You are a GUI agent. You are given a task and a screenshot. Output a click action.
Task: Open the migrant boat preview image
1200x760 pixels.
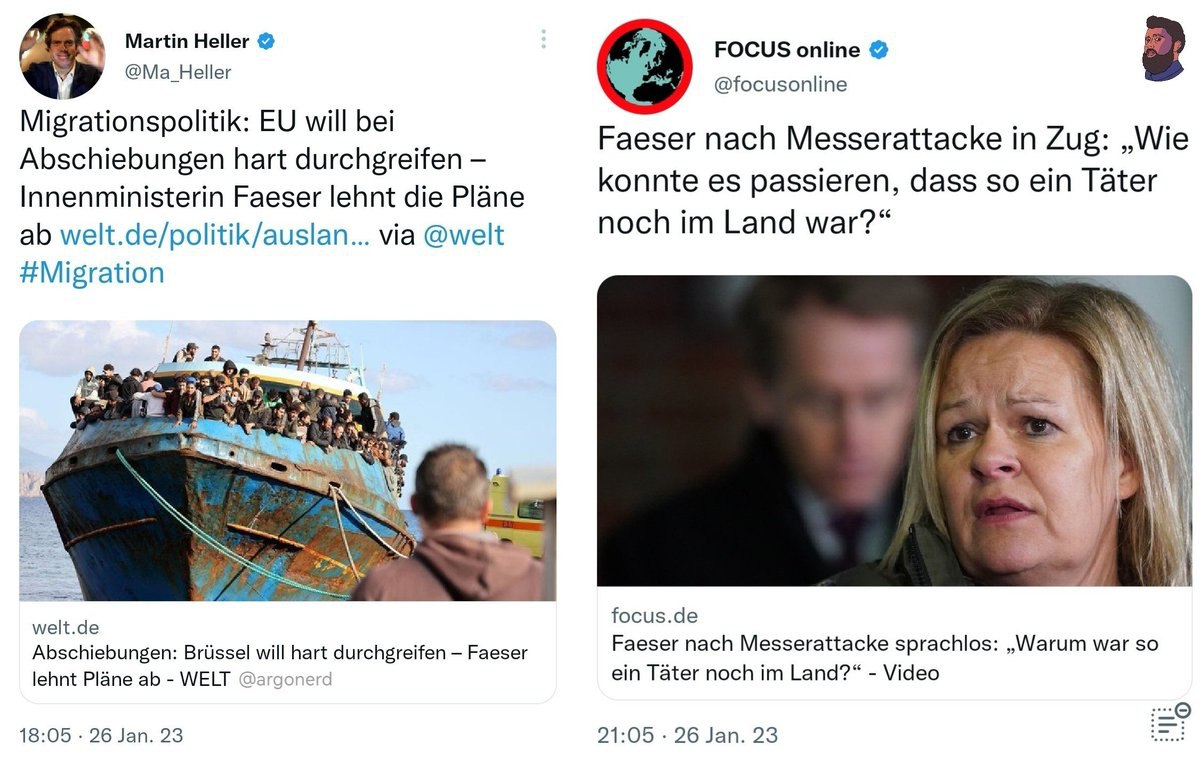tap(288, 460)
